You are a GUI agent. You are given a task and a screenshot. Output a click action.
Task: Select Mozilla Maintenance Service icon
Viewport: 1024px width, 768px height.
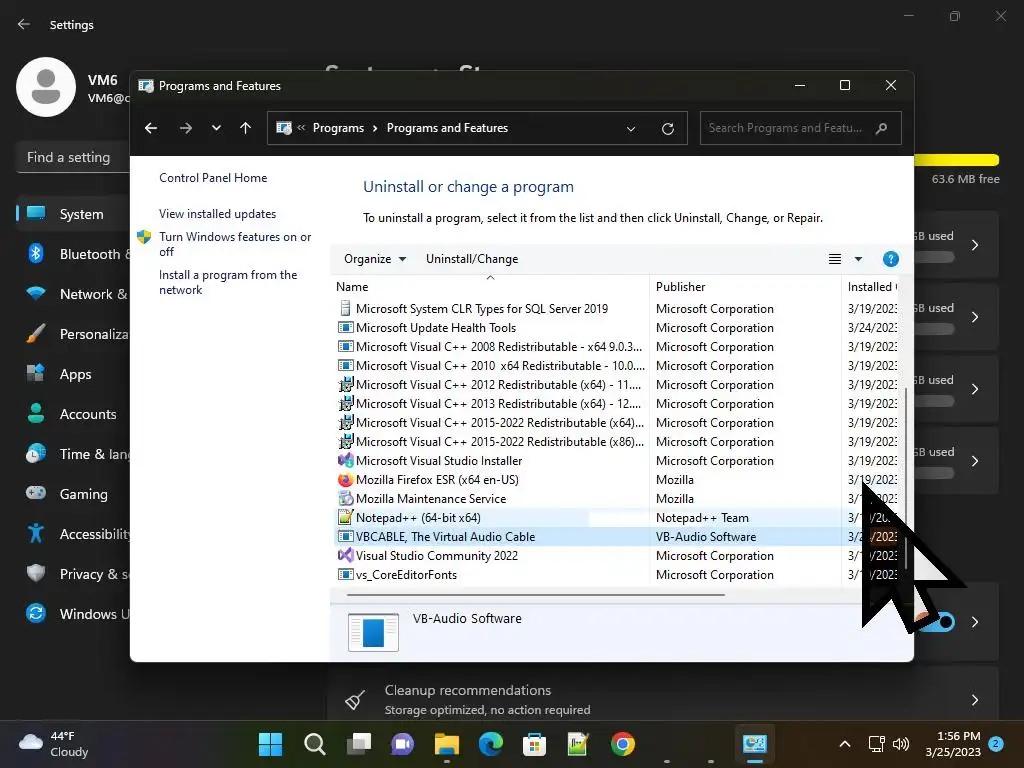click(x=345, y=498)
